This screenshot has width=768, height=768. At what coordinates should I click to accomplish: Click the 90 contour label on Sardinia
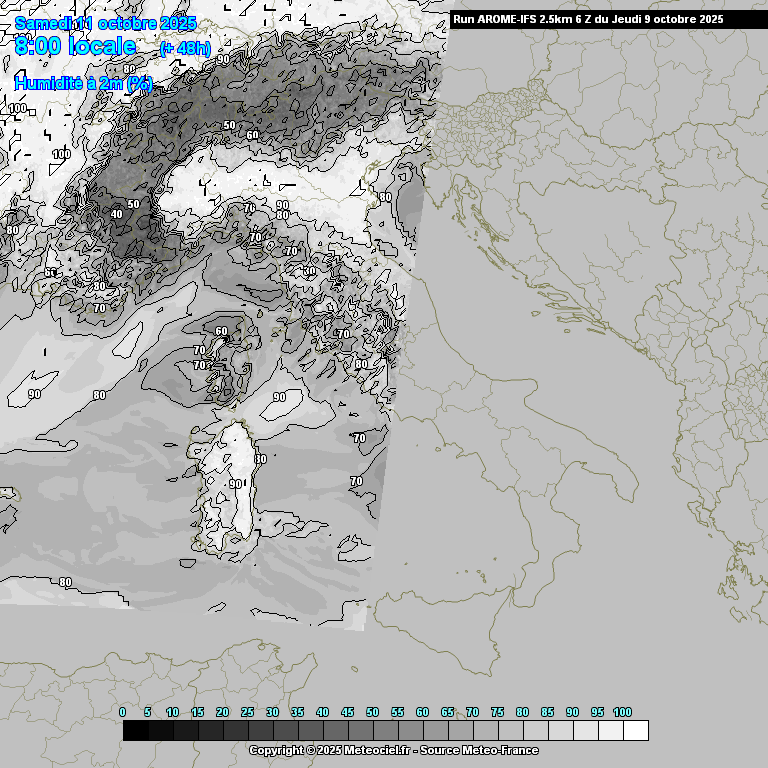(236, 484)
